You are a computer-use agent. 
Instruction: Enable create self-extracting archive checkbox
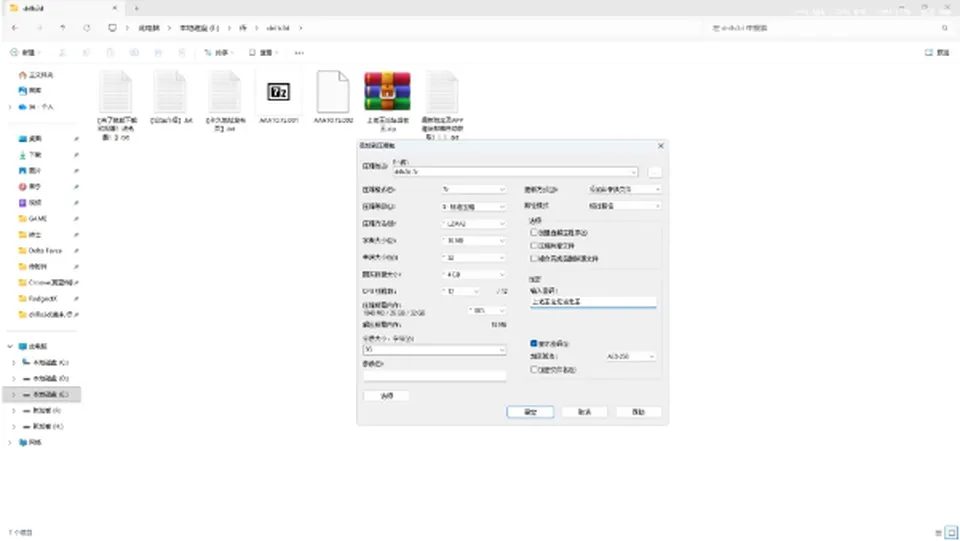coord(534,233)
